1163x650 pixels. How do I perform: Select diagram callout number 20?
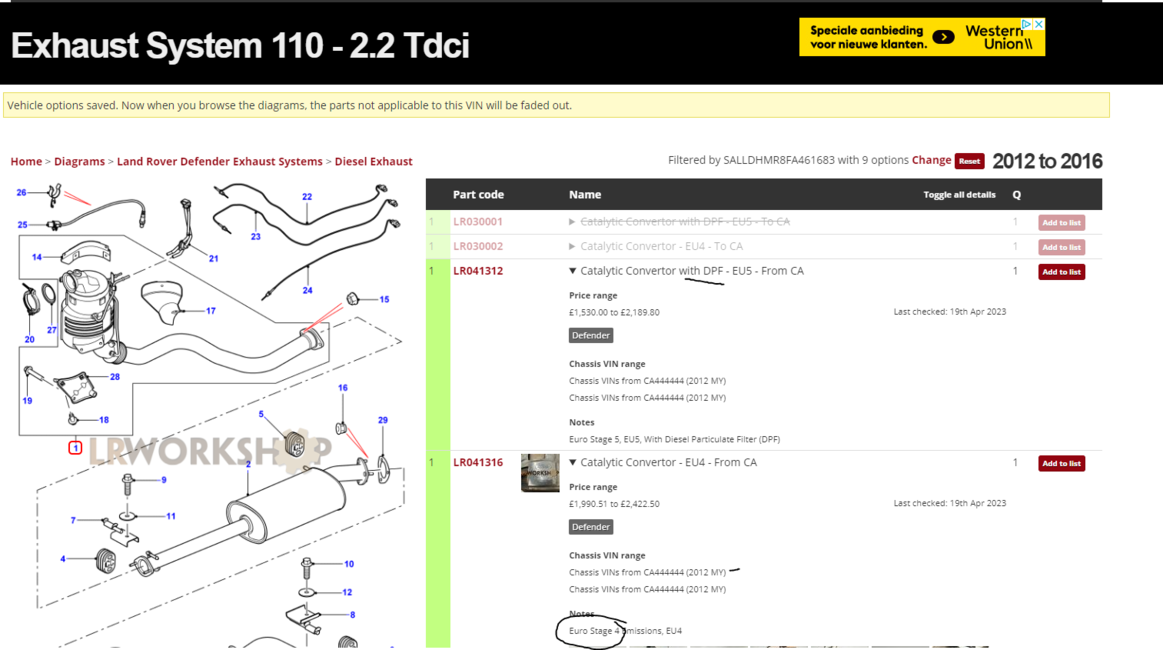(x=30, y=340)
